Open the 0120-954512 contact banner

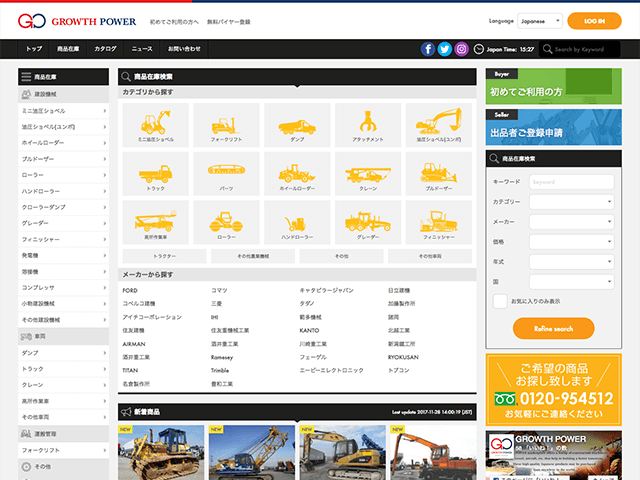click(x=553, y=390)
